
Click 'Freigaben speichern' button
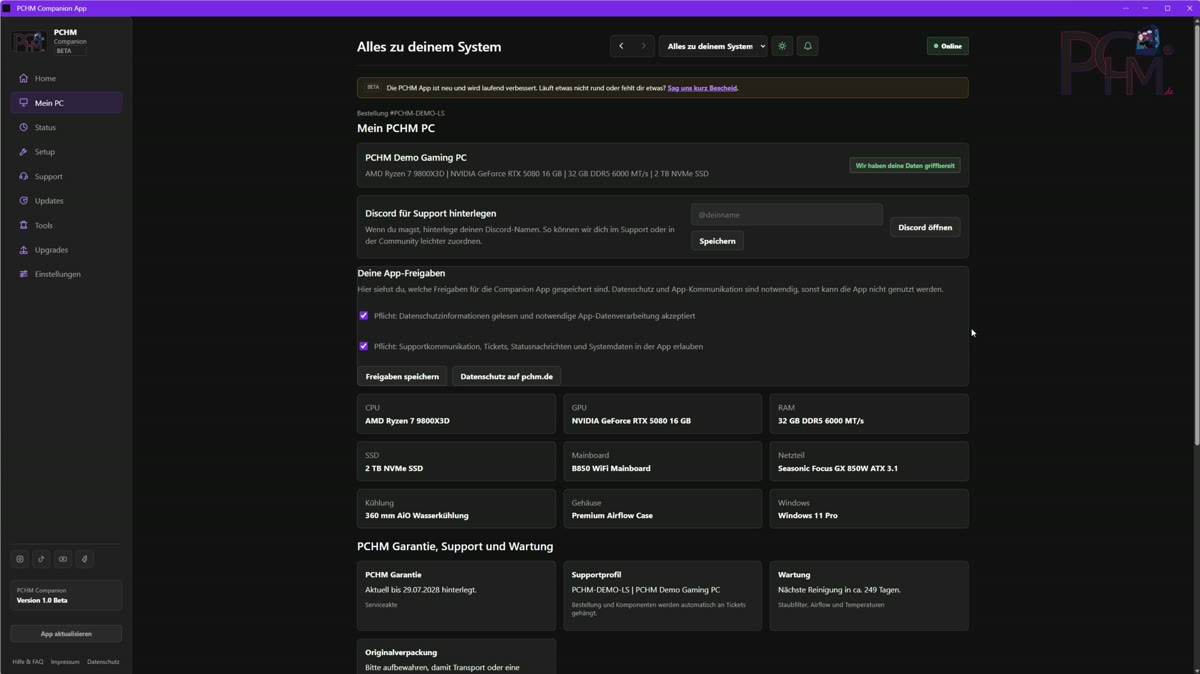coord(402,377)
